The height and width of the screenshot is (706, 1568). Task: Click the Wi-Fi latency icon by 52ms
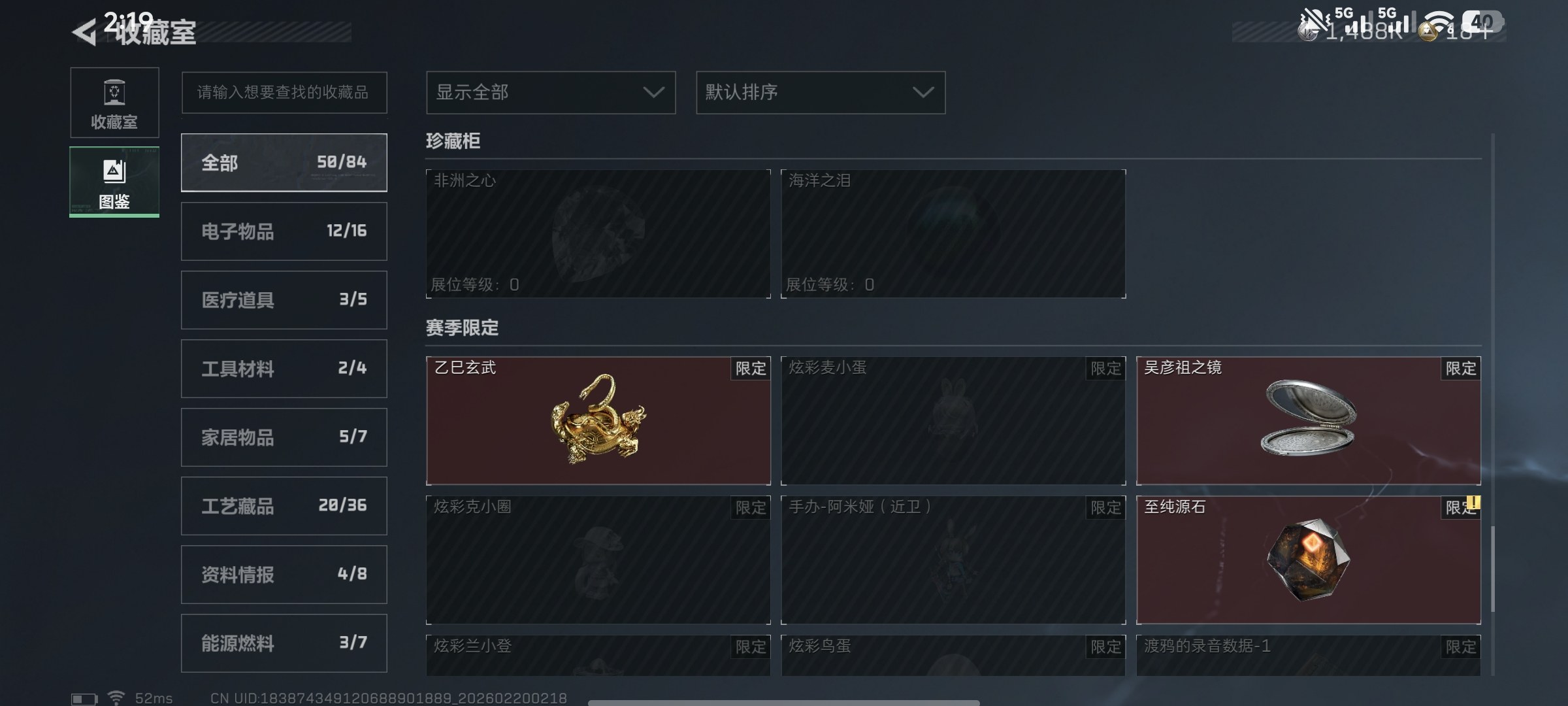click(116, 698)
